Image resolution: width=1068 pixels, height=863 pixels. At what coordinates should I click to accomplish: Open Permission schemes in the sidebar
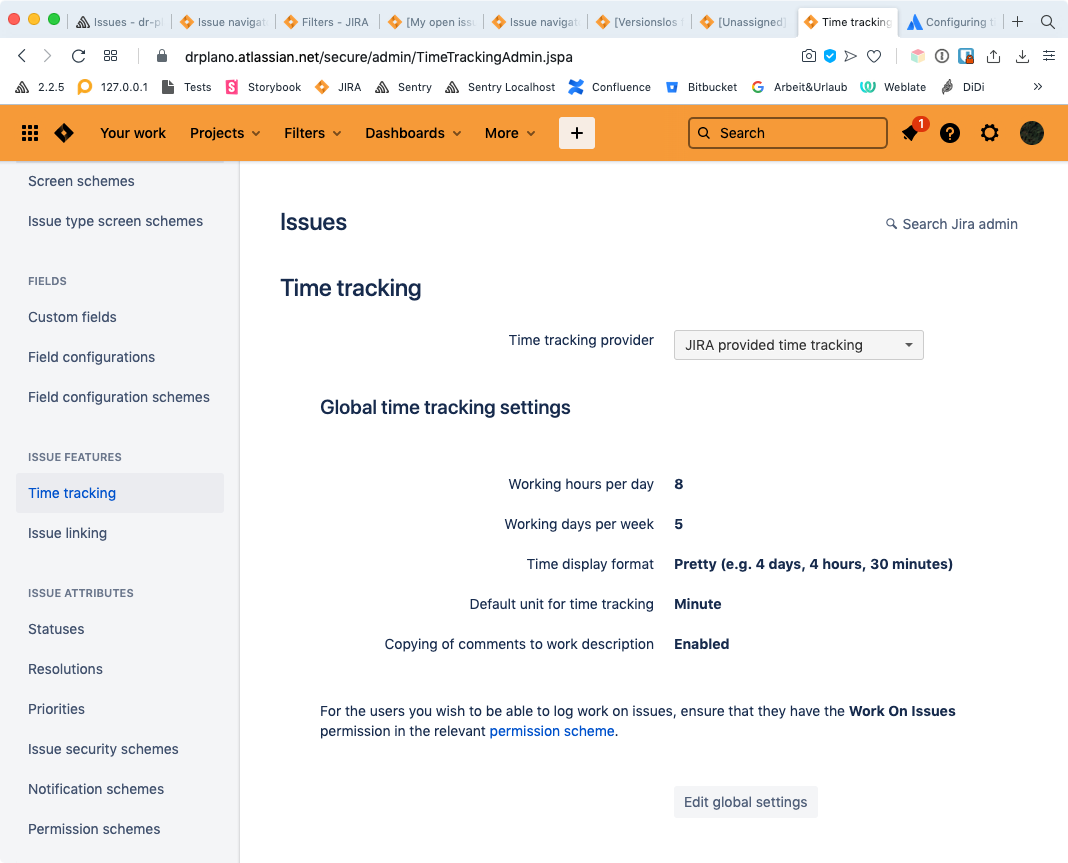[x=94, y=829]
